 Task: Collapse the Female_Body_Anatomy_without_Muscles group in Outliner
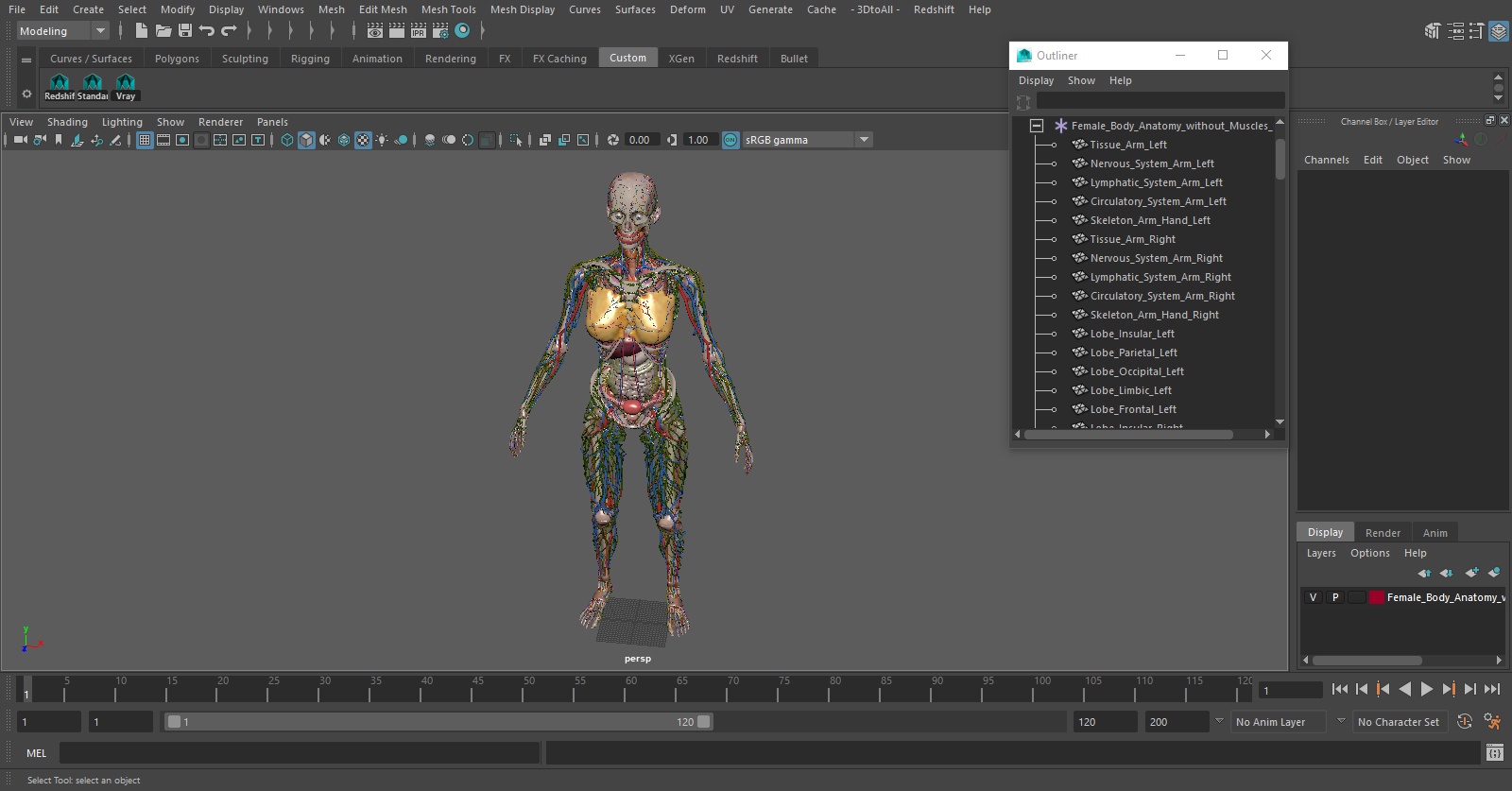coord(1037,126)
